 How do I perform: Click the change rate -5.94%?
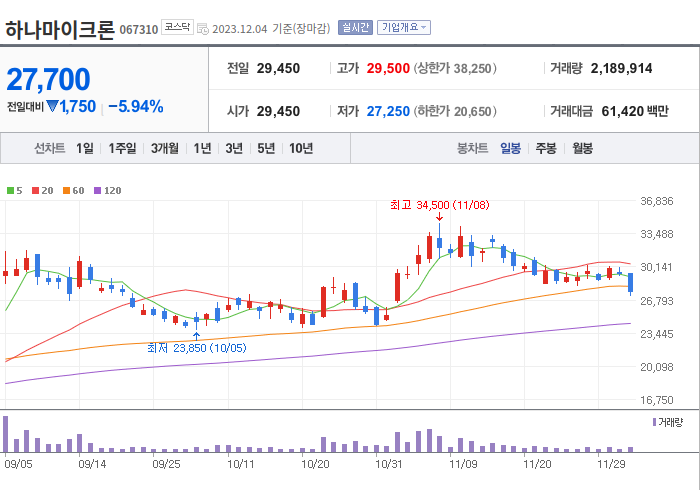coord(136,107)
